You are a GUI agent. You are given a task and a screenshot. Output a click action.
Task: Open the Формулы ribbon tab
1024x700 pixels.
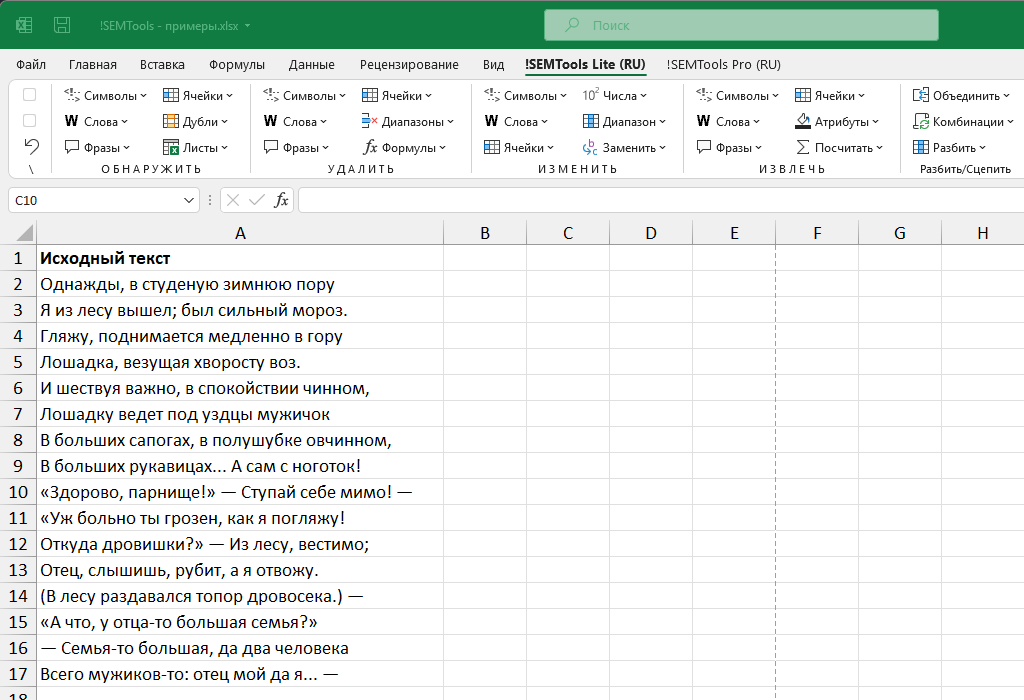236,65
